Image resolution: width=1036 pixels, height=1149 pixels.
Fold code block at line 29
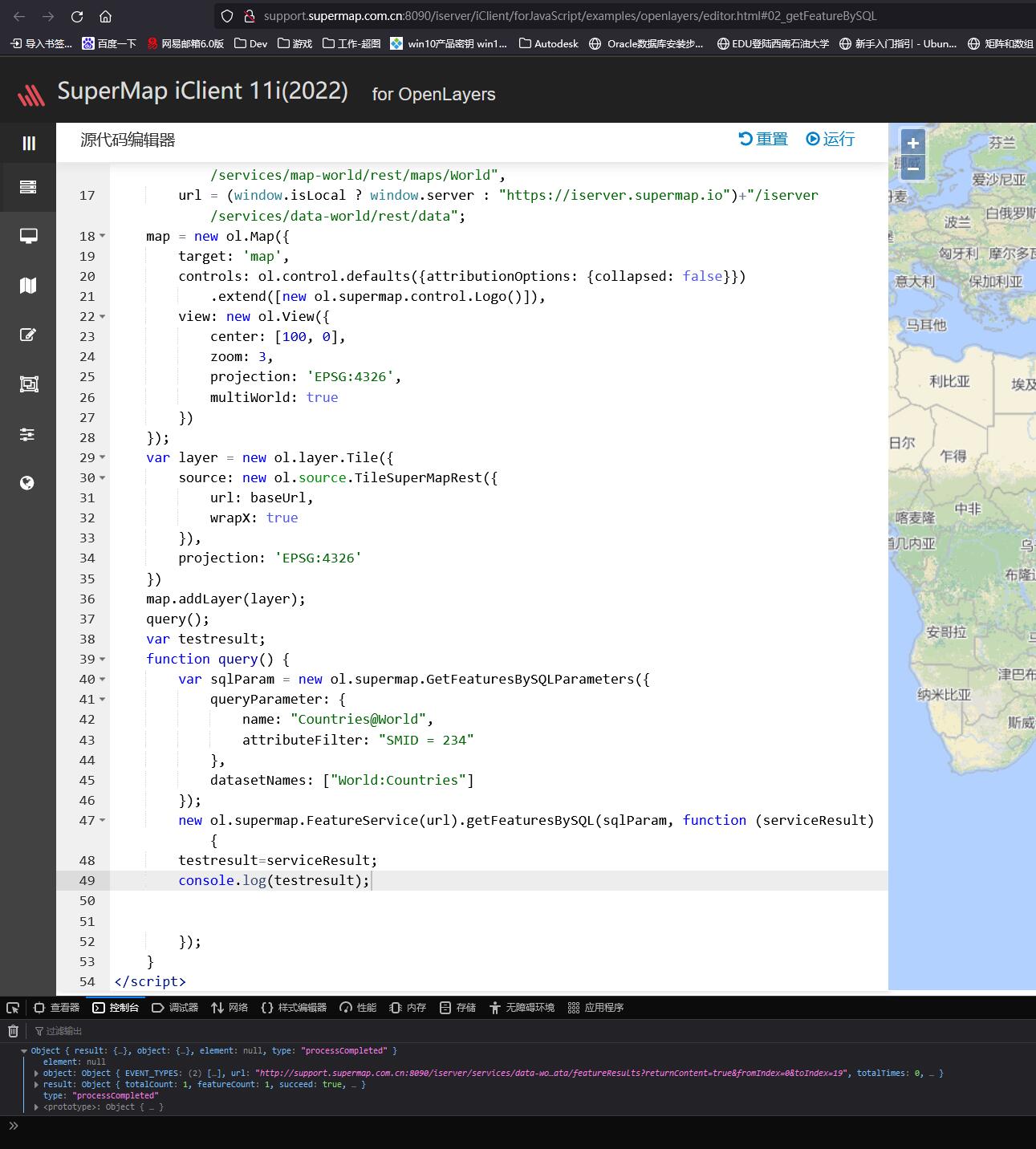(x=102, y=458)
